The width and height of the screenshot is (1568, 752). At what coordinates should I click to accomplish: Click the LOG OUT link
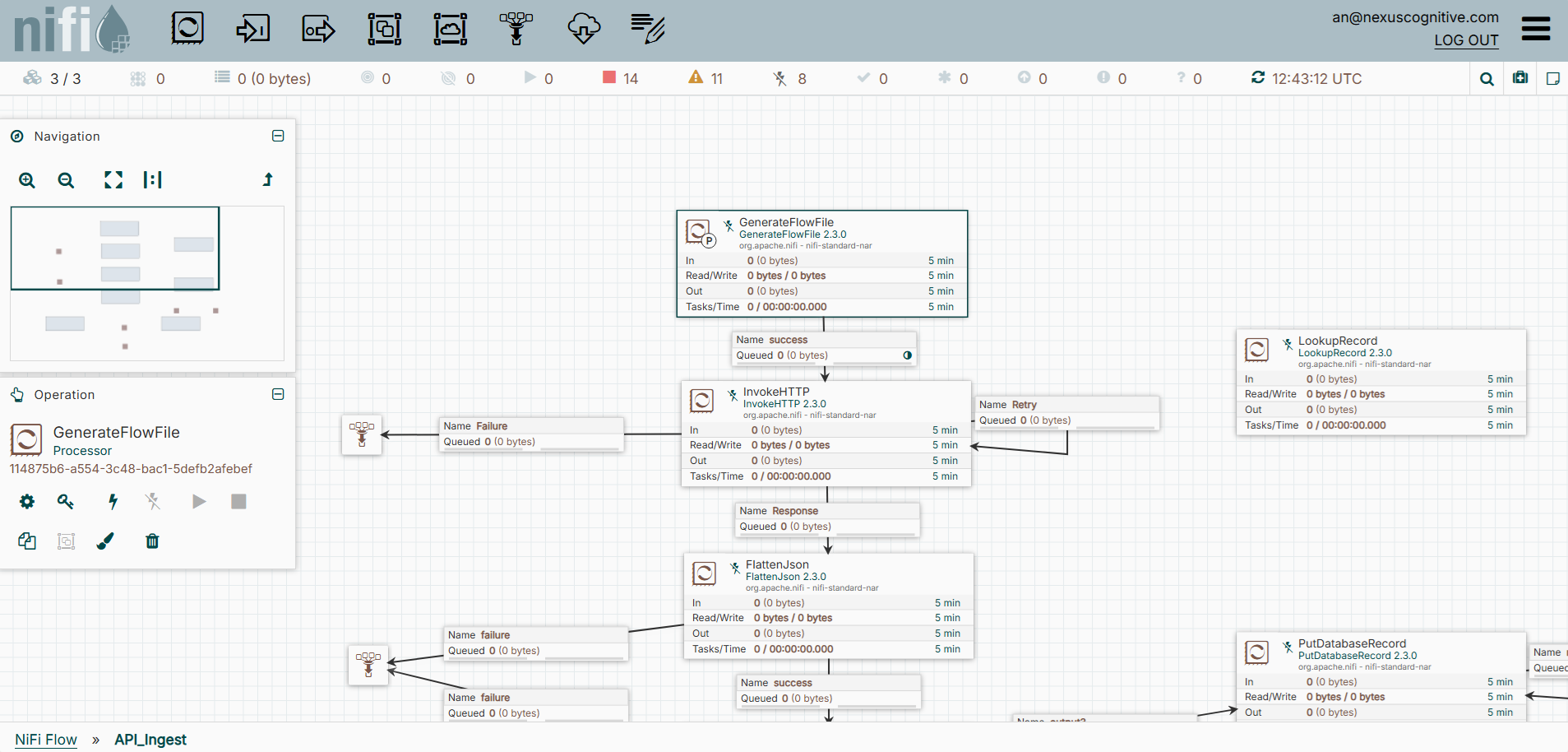click(x=1467, y=39)
